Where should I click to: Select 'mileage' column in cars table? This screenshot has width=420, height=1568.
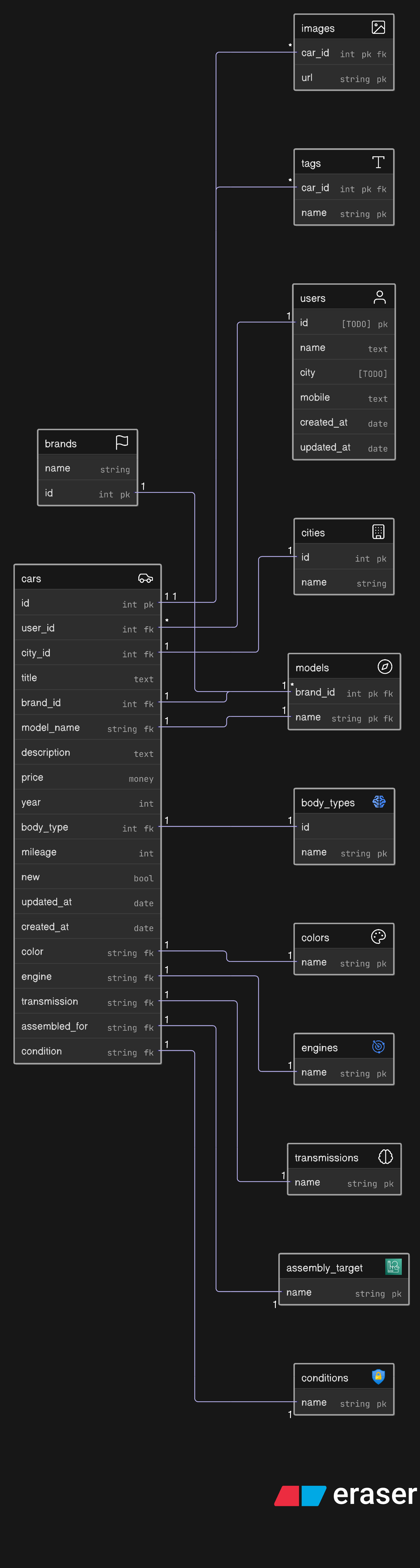pyautogui.click(x=87, y=852)
